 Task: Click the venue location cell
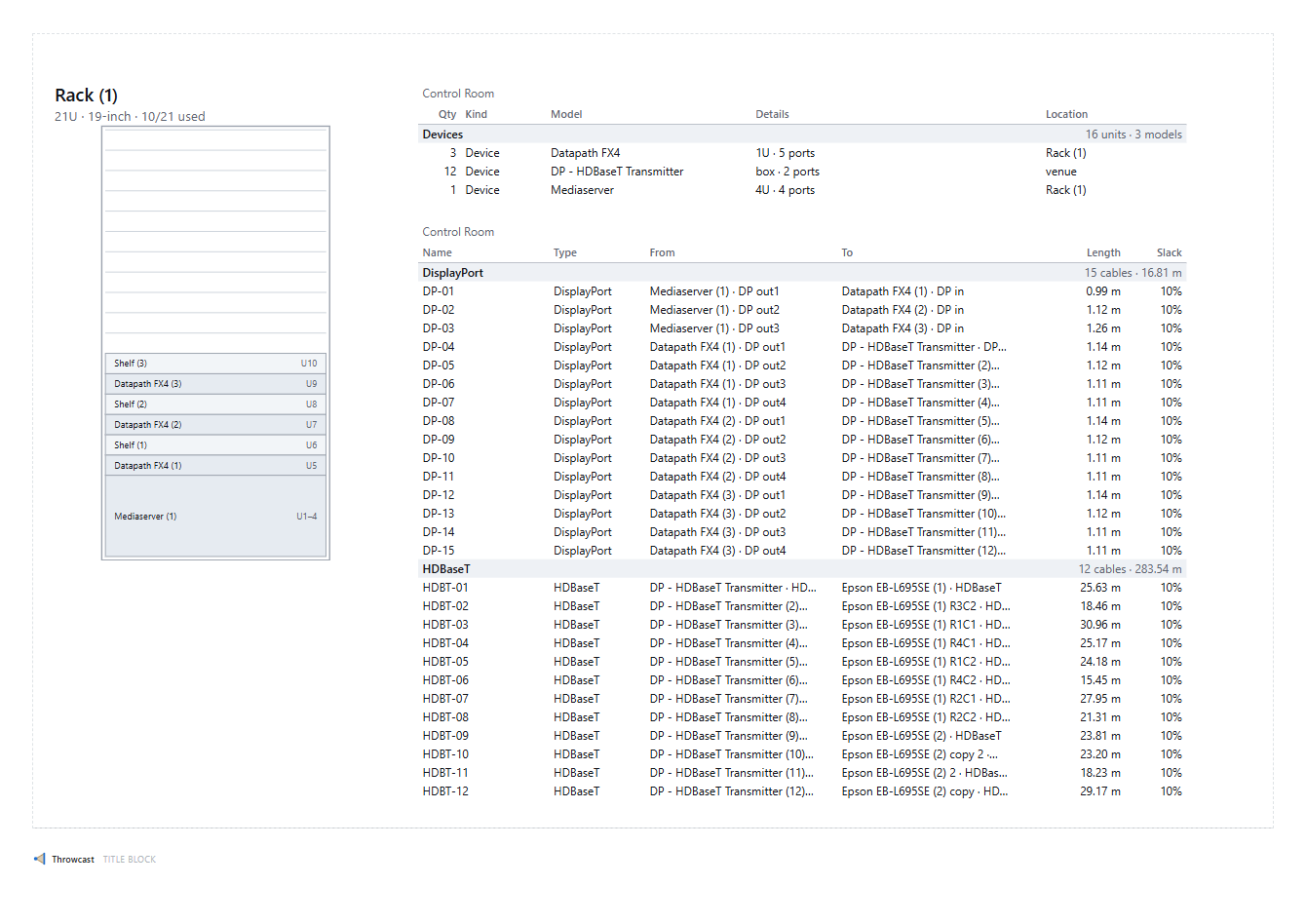1061,172
